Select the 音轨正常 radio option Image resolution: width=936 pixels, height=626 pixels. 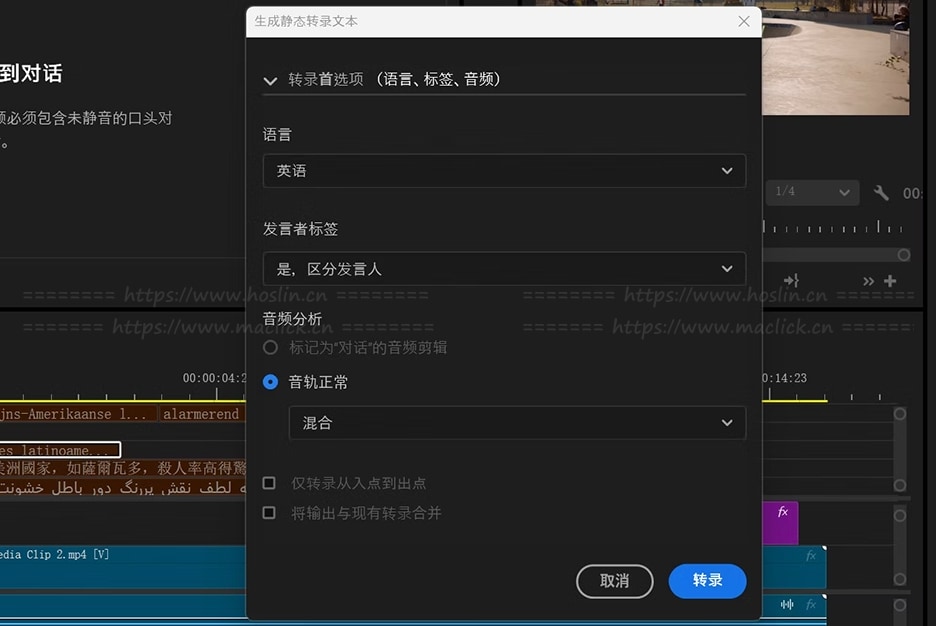(270, 382)
